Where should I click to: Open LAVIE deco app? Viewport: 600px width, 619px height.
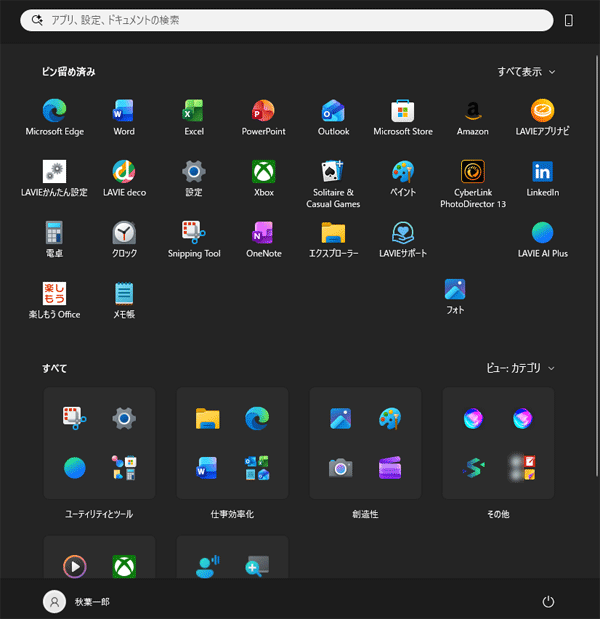(x=124, y=178)
